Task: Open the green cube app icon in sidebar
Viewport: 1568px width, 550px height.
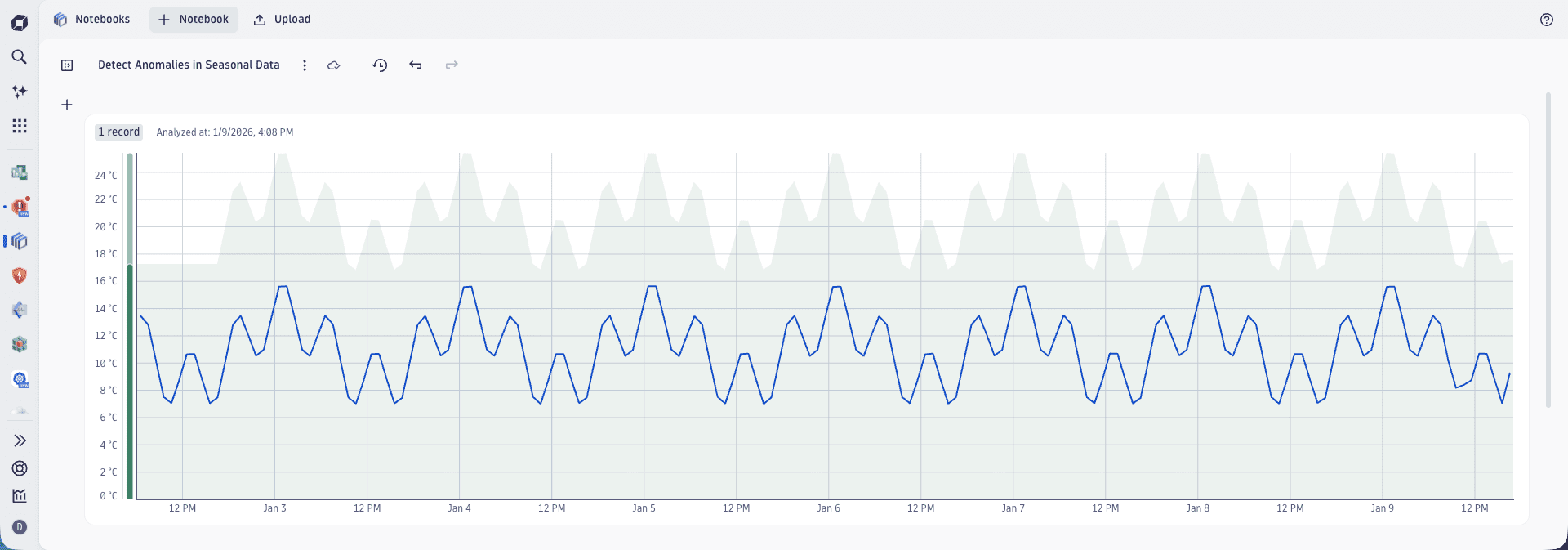Action: [x=20, y=344]
